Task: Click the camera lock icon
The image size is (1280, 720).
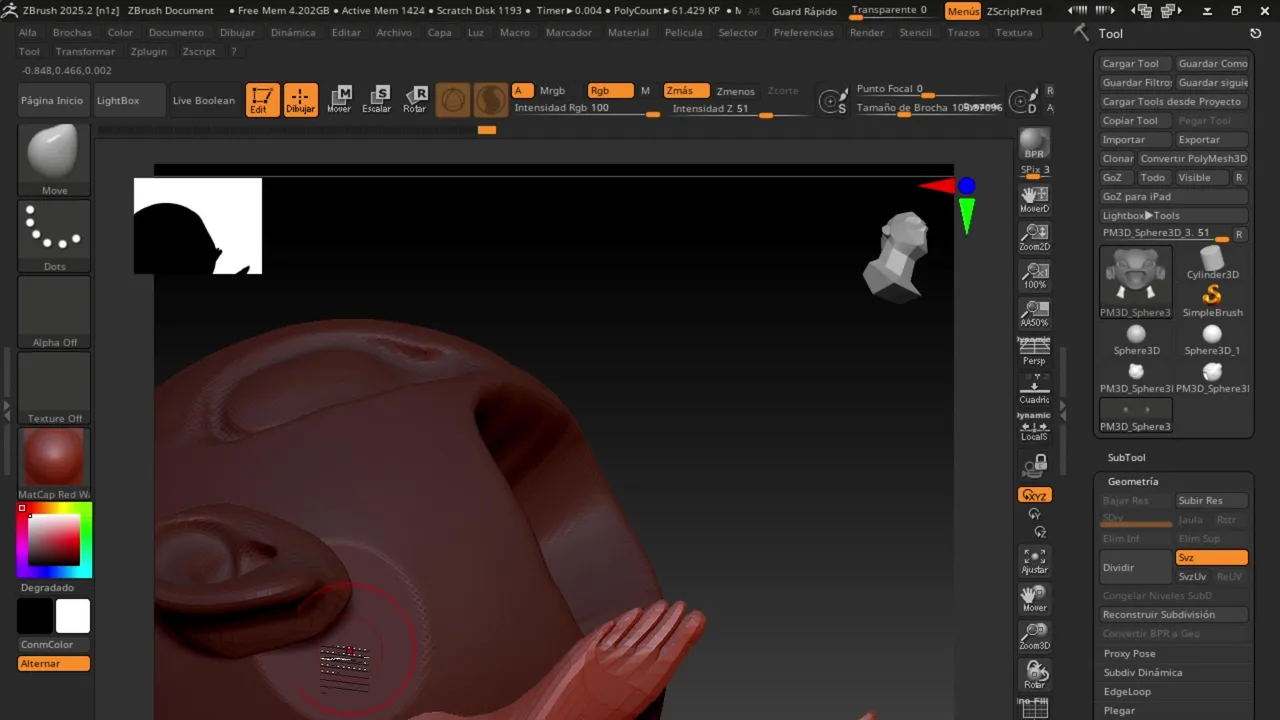Action: [x=1035, y=465]
